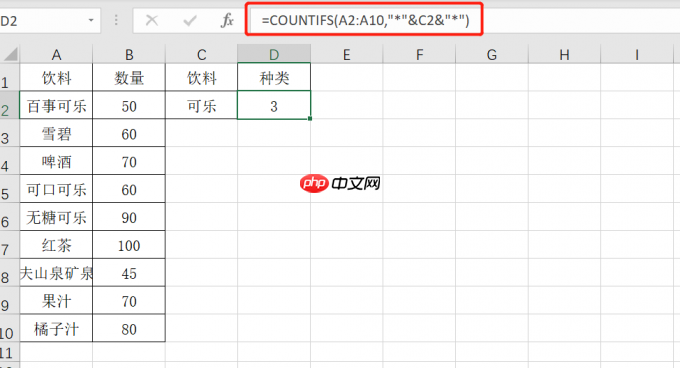Viewport: 680px width, 368px height.
Task: Click cell D1 containing 种类
Action: (x=274, y=78)
